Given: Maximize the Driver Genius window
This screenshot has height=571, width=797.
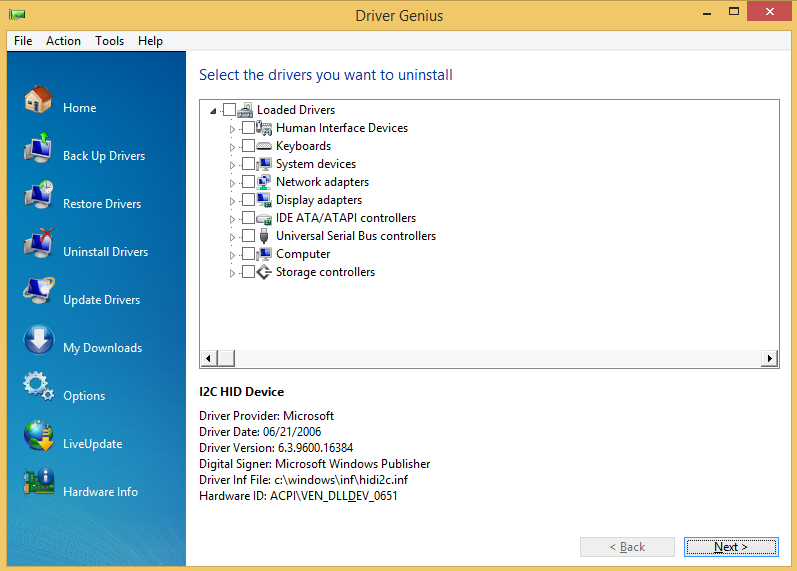Looking at the screenshot, I should point(733,11).
